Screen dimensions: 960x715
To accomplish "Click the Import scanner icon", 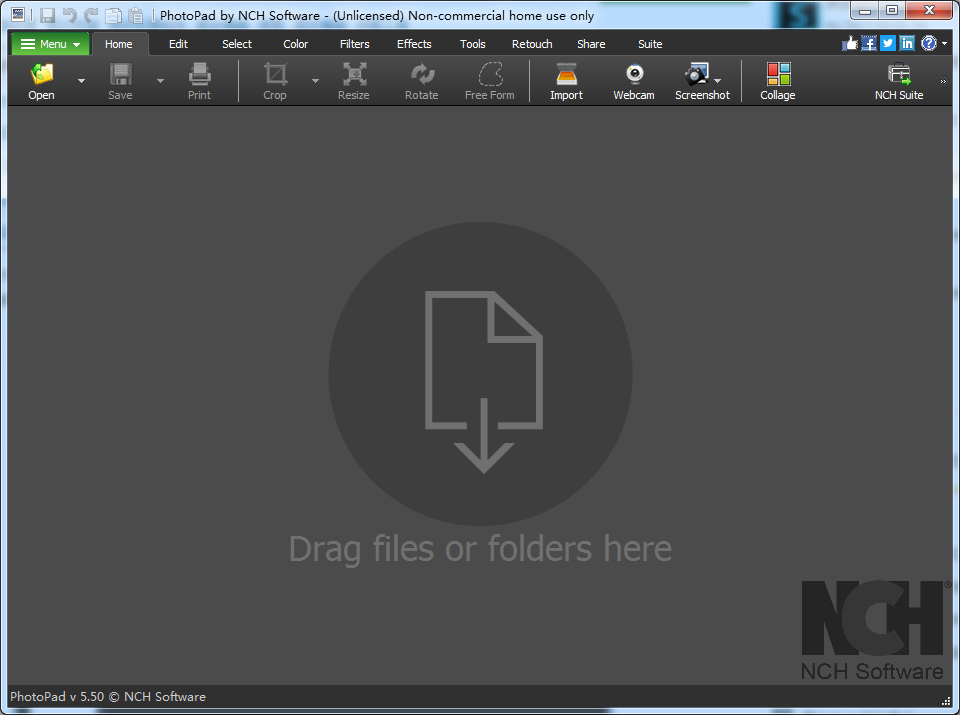I will pyautogui.click(x=566, y=74).
